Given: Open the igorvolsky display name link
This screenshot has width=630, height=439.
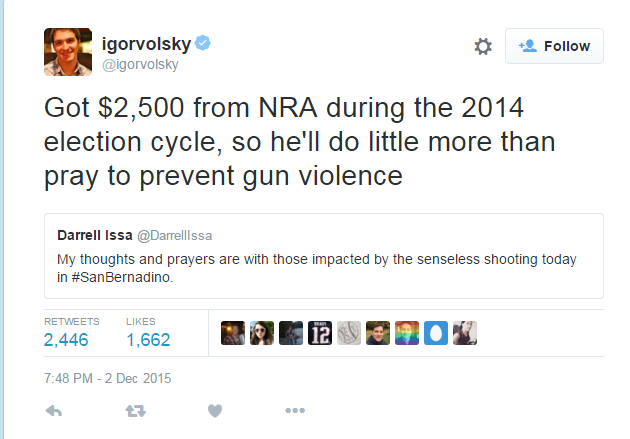Looking at the screenshot, I should point(146,44).
